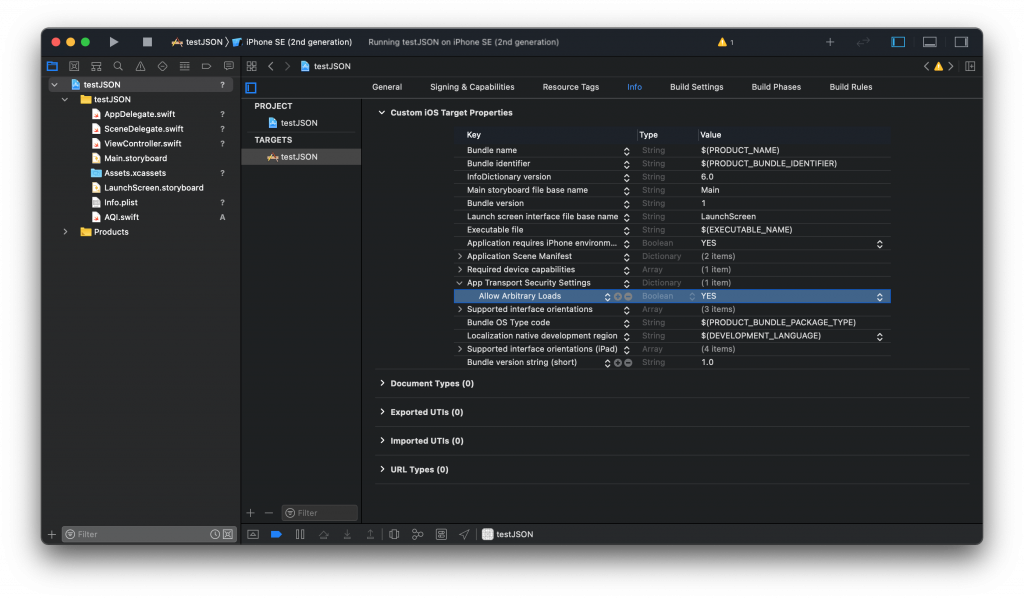The width and height of the screenshot is (1024, 599).
Task: Open the Library with plus button
Action: click(x=830, y=42)
